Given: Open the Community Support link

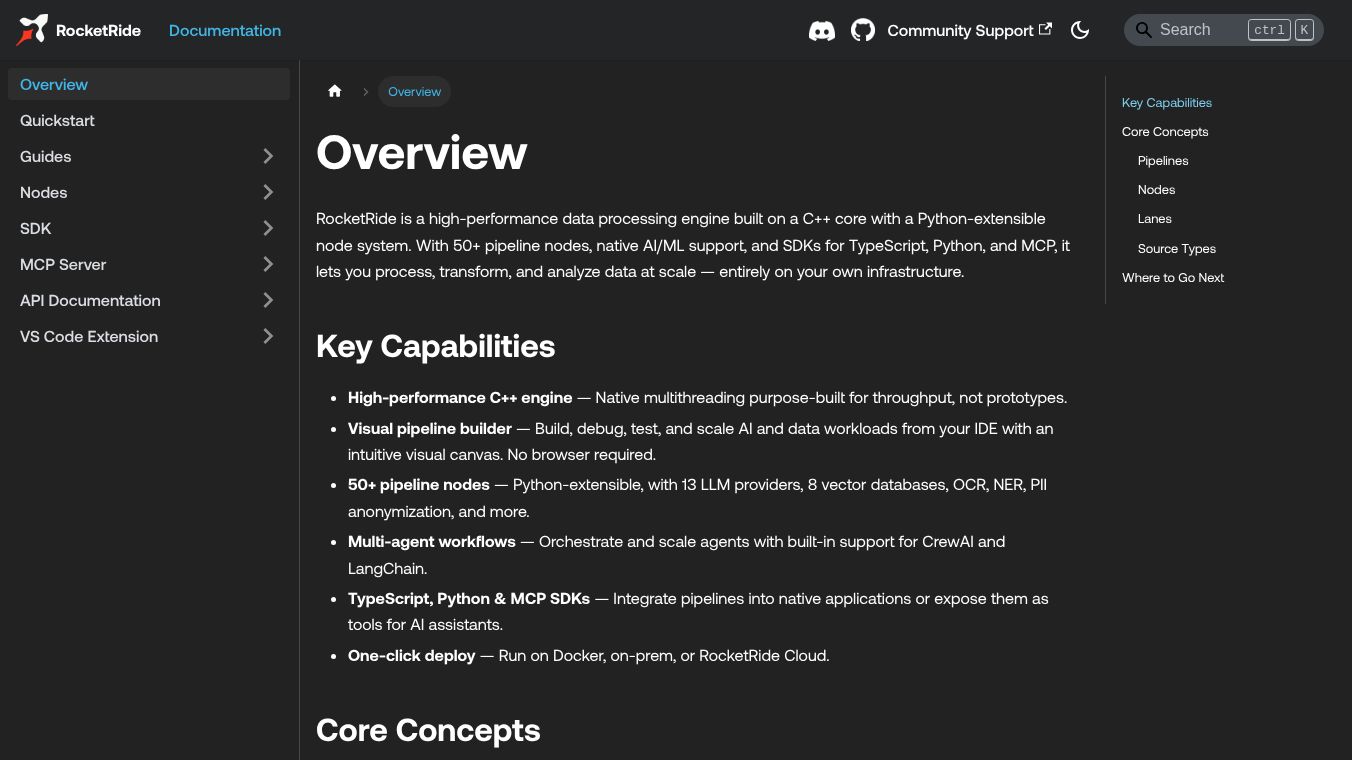Looking at the screenshot, I should pos(960,30).
